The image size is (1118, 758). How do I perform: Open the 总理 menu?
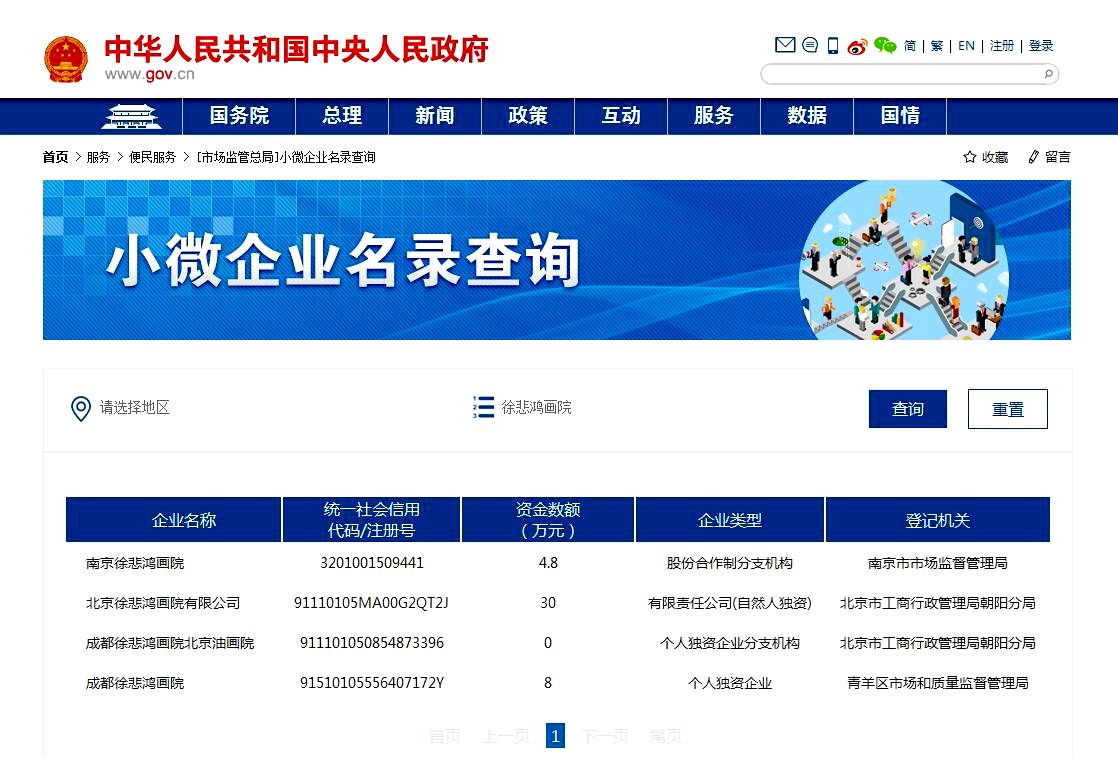click(342, 116)
